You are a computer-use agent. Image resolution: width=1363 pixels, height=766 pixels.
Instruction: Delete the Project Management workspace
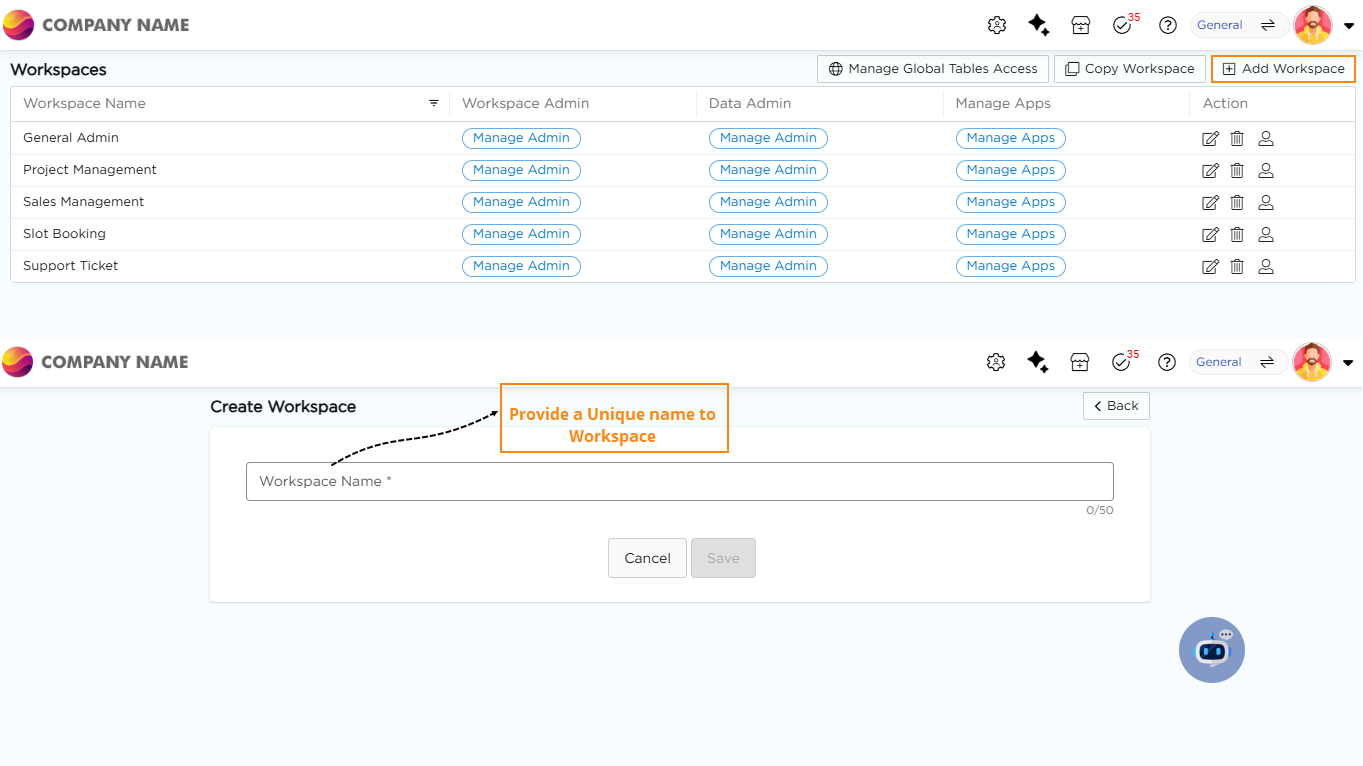point(1237,171)
